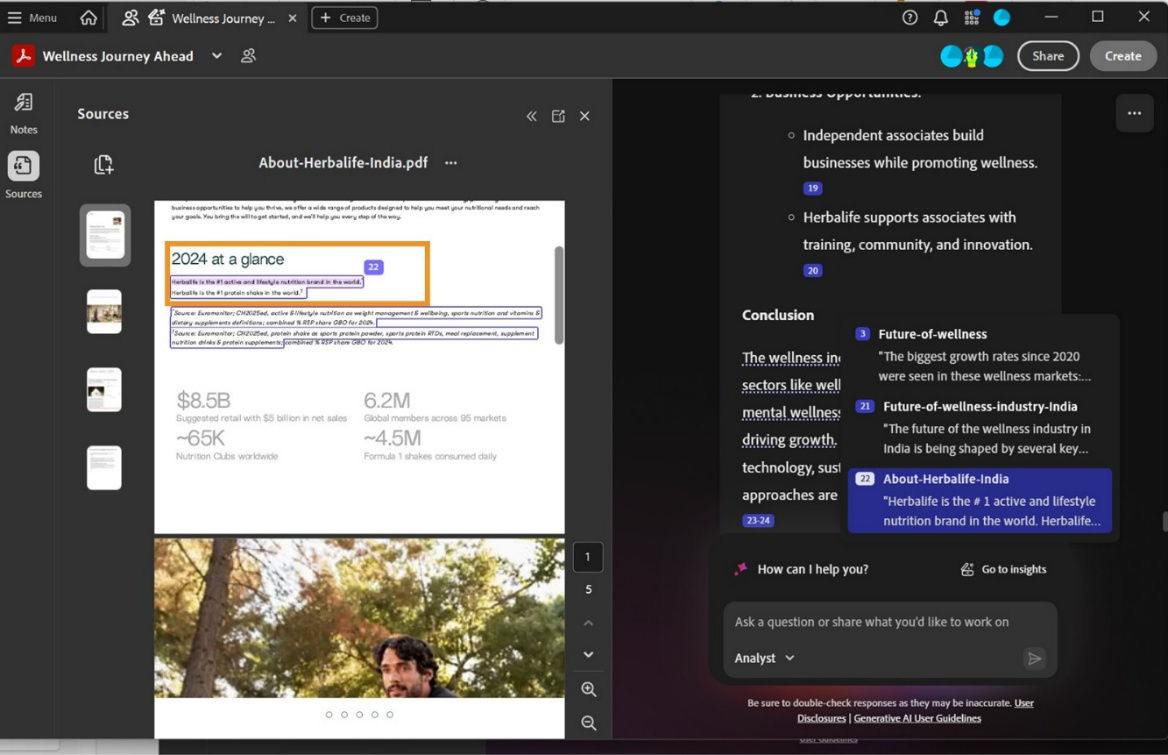The width and height of the screenshot is (1168, 755).
Task: Open the notifications bell
Action: [x=939, y=17]
